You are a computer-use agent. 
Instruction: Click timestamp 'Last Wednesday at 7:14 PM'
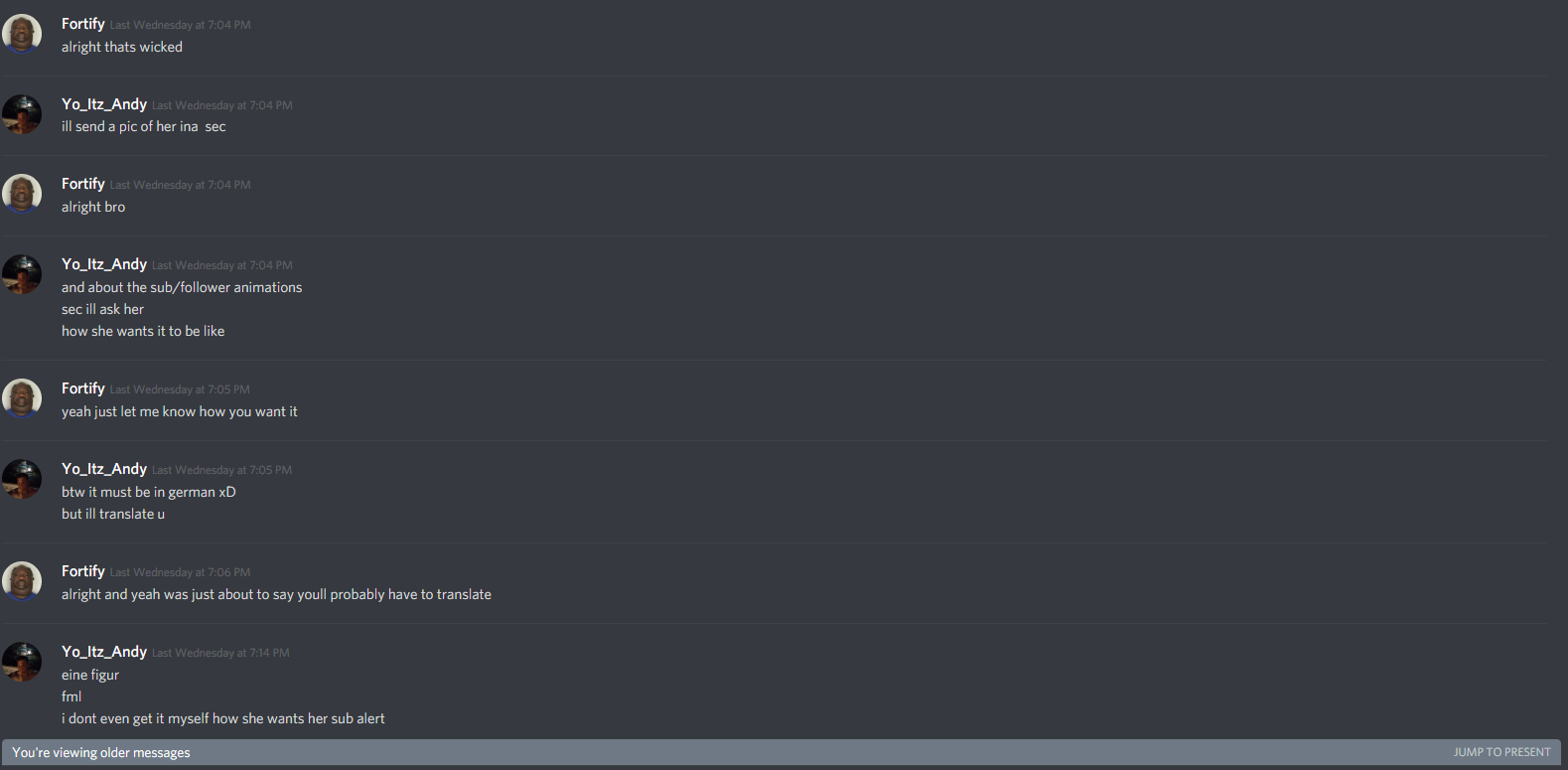tap(220, 653)
